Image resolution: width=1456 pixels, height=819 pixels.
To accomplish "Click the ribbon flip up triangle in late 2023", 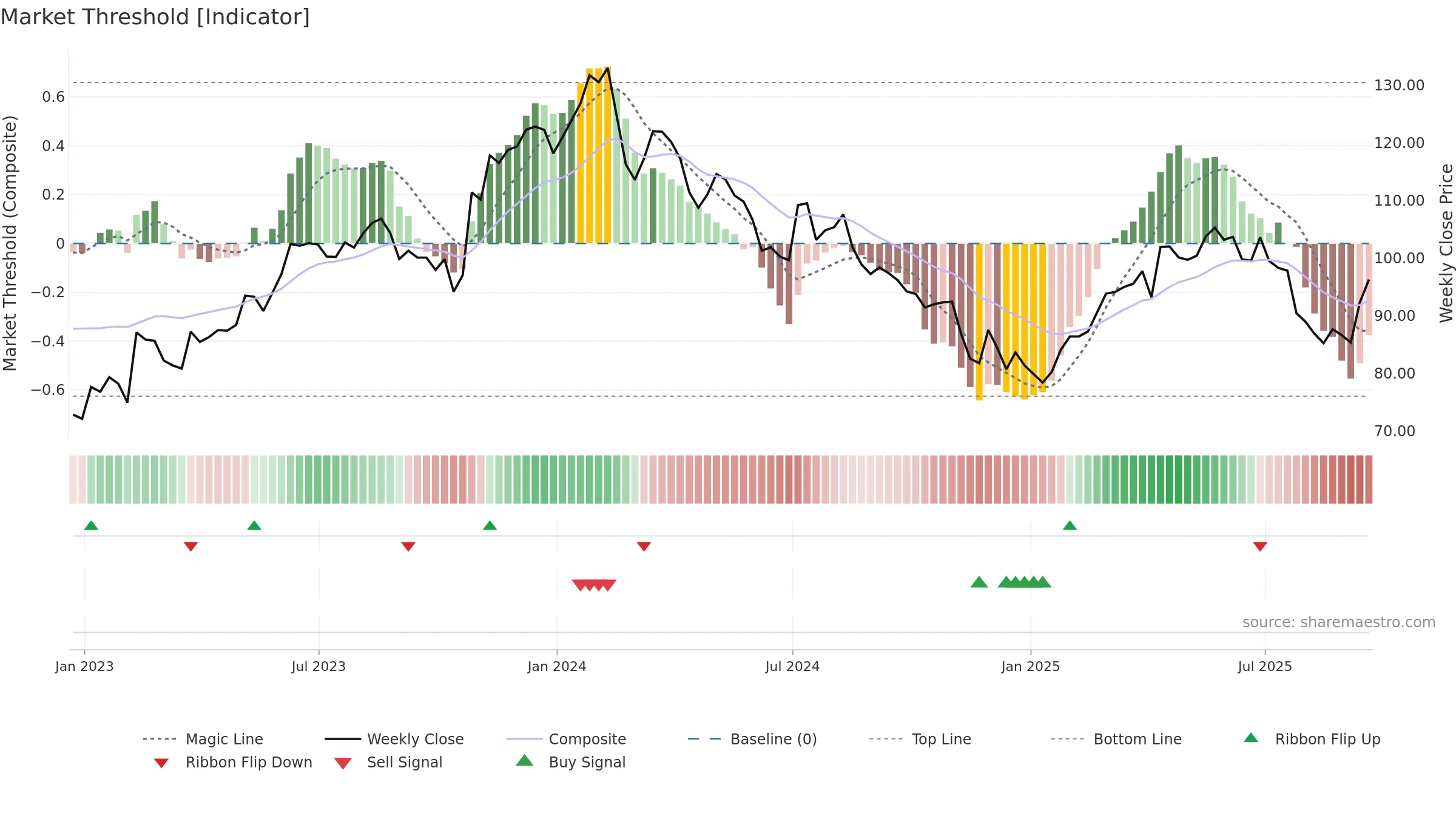I will click(x=490, y=525).
